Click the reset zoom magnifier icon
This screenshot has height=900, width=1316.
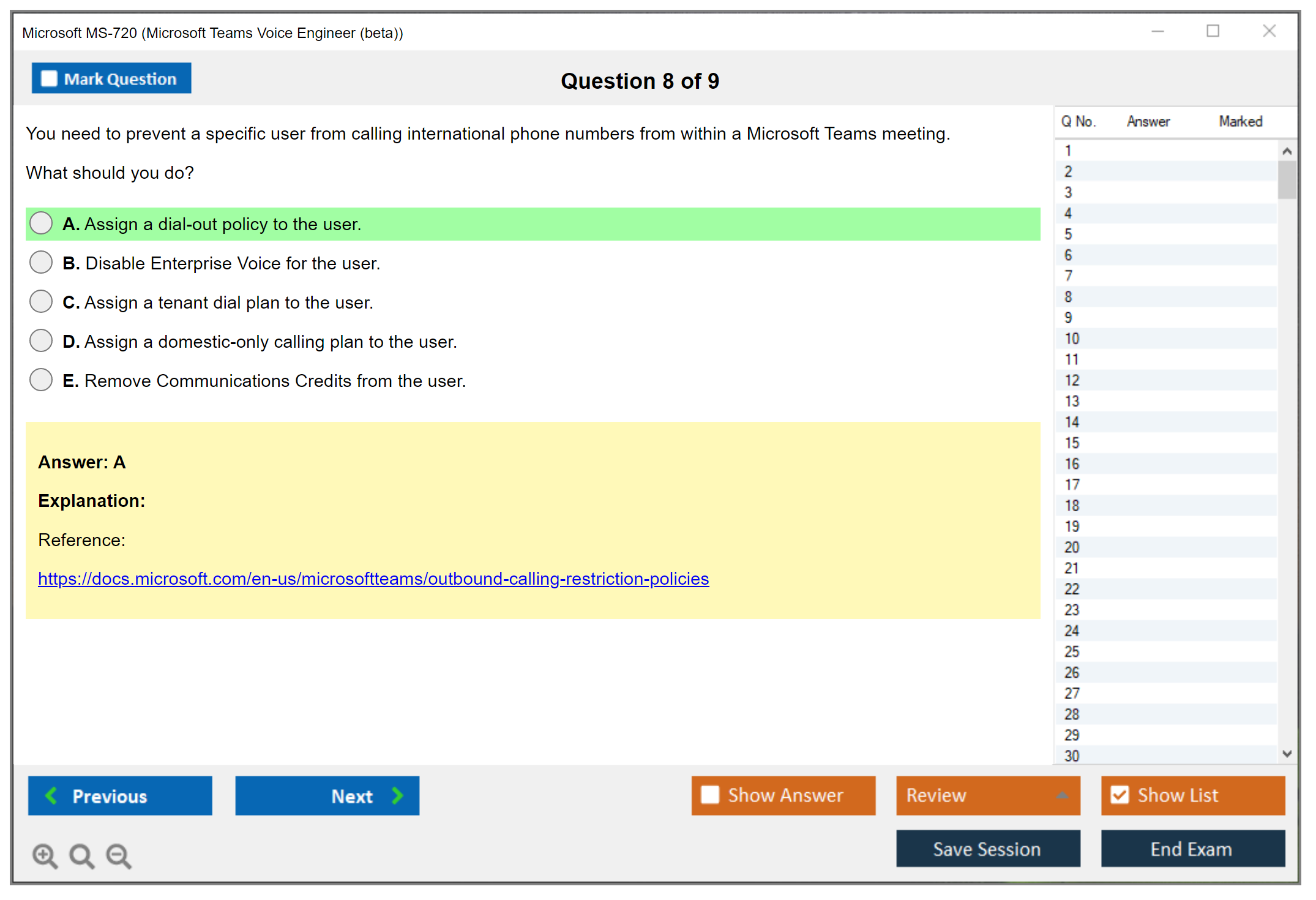pyautogui.click(x=81, y=855)
